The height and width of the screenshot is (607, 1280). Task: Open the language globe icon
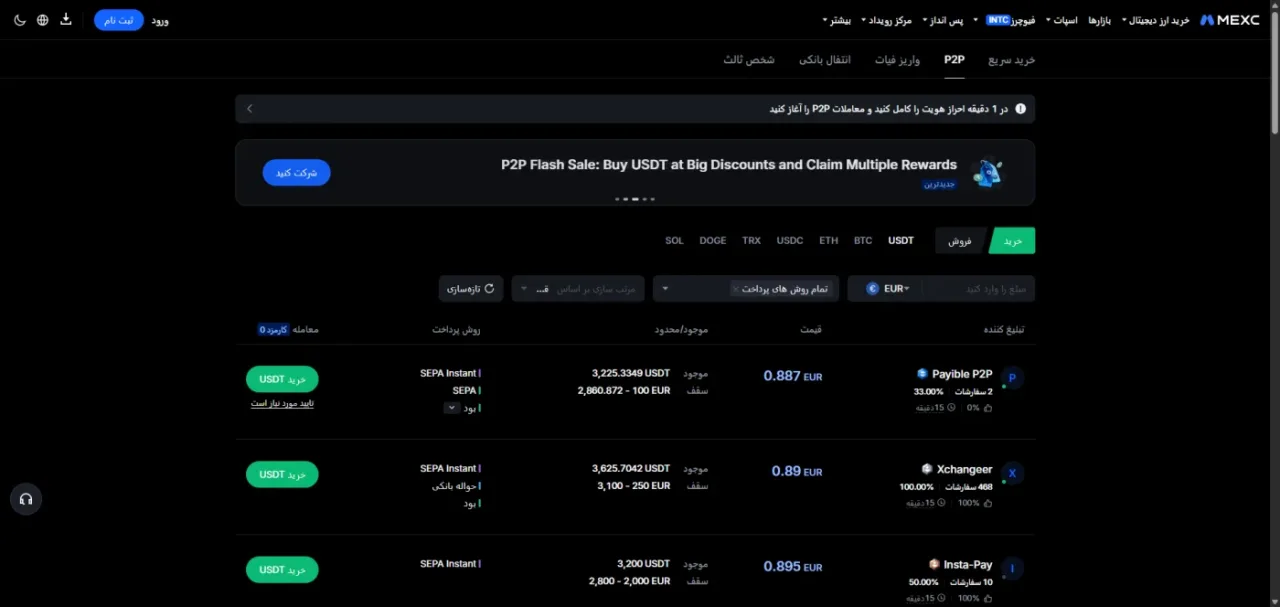(42, 20)
